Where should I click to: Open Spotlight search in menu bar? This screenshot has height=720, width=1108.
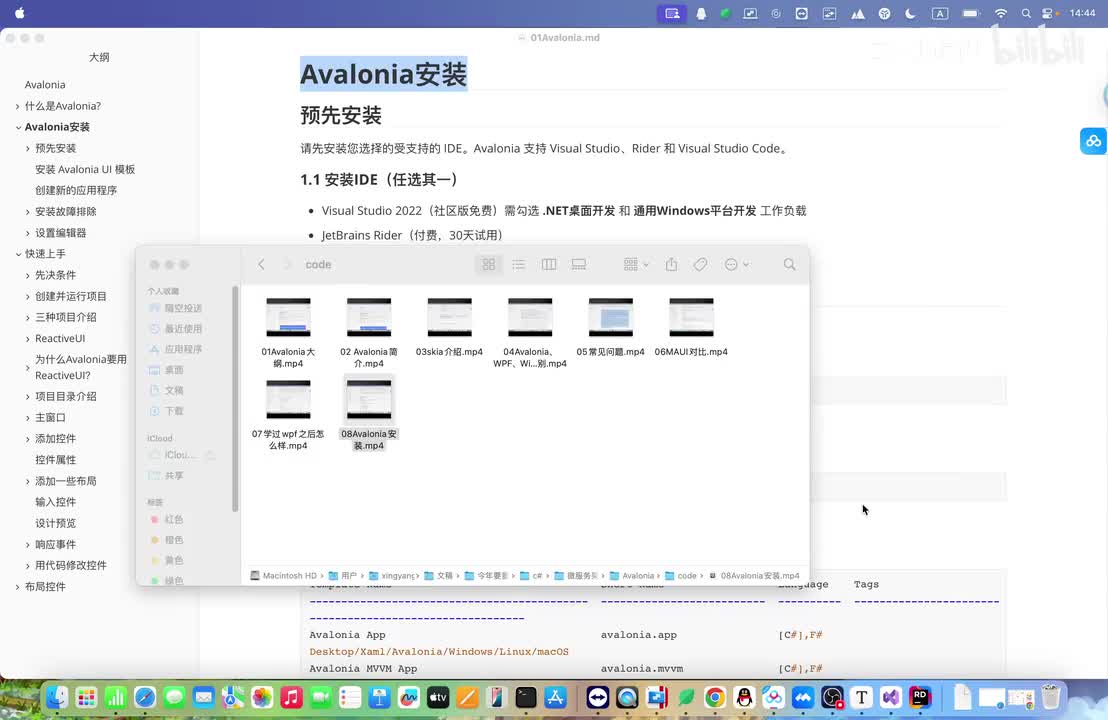click(1025, 13)
